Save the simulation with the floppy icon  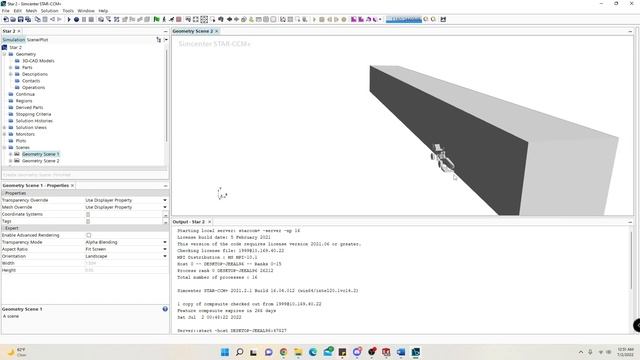tap(20, 19)
